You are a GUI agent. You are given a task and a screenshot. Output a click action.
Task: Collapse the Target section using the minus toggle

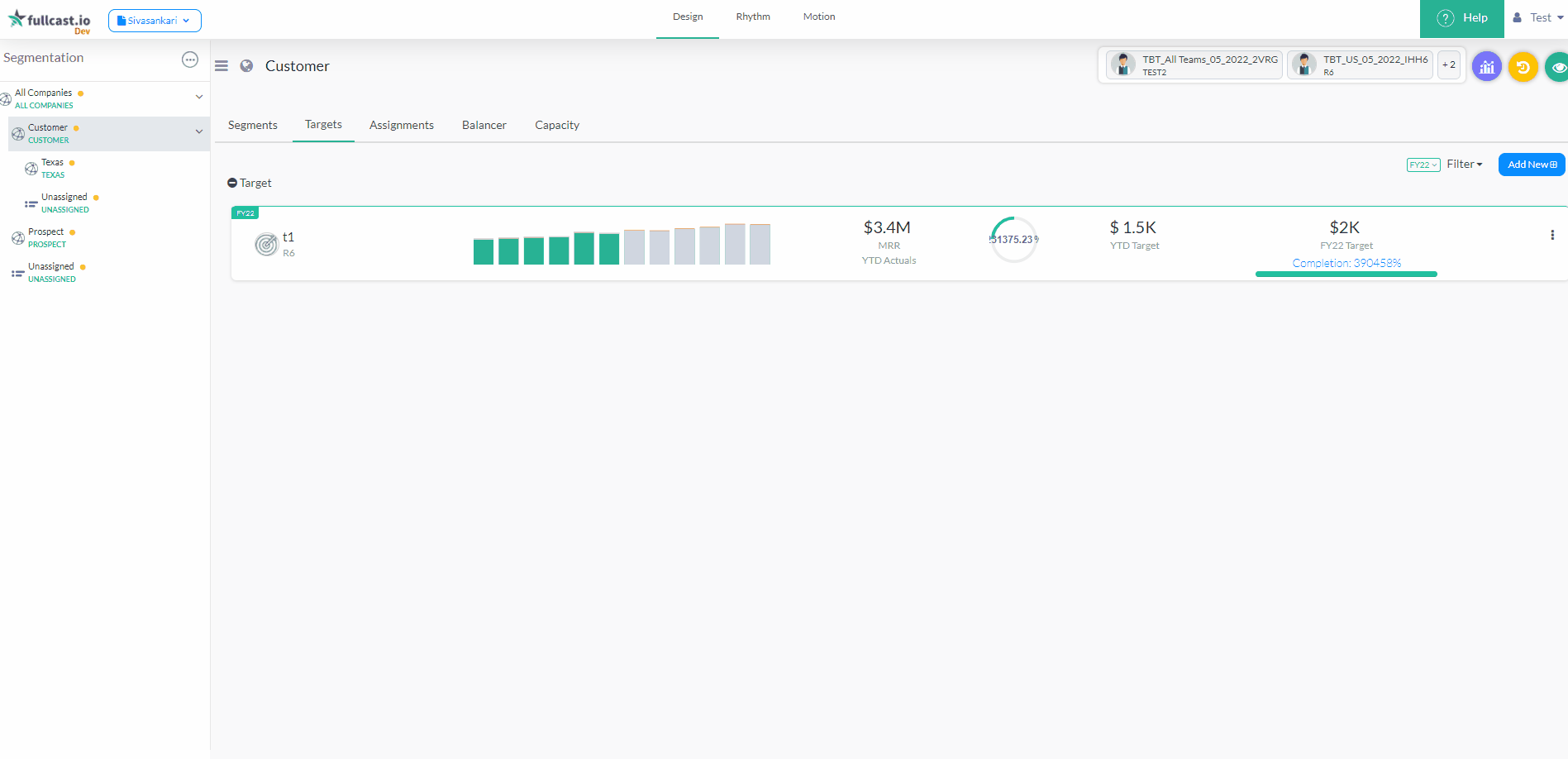[x=232, y=183]
